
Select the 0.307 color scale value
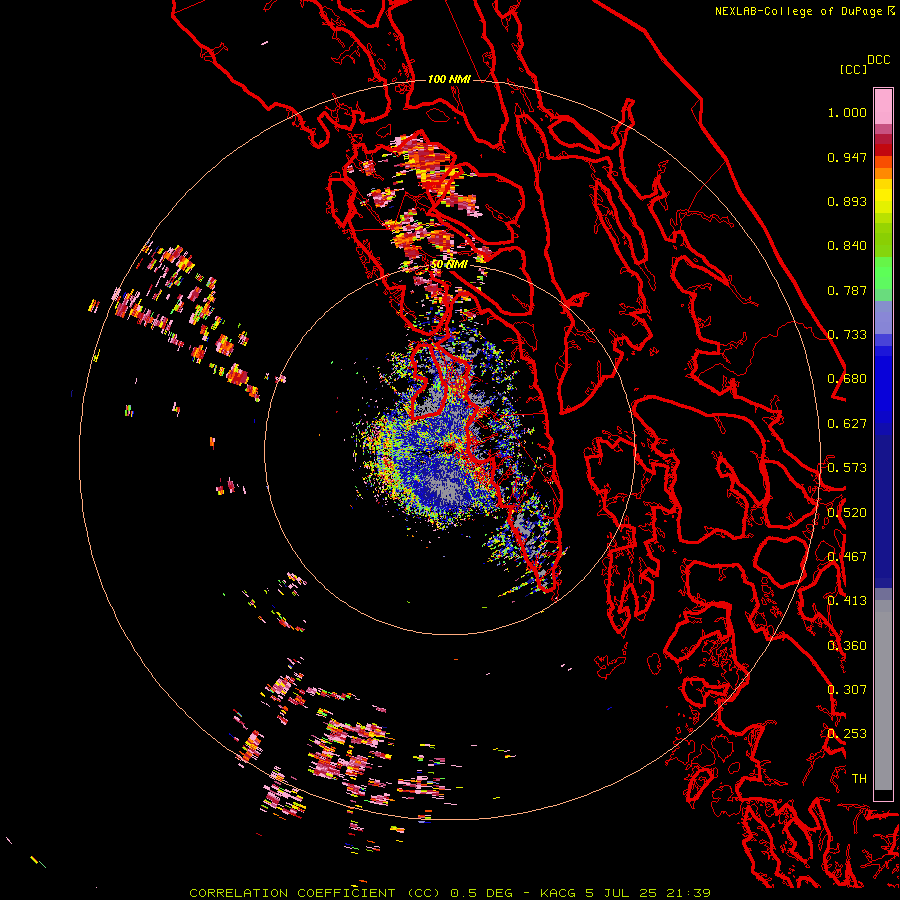[847, 690]
